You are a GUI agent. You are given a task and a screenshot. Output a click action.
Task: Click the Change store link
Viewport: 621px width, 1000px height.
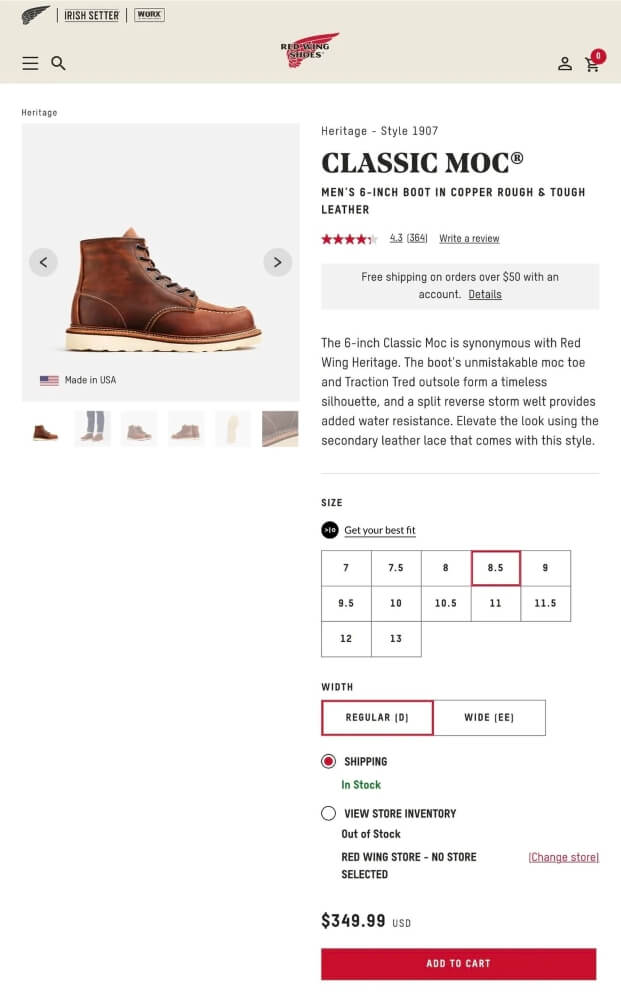(563, 857)
